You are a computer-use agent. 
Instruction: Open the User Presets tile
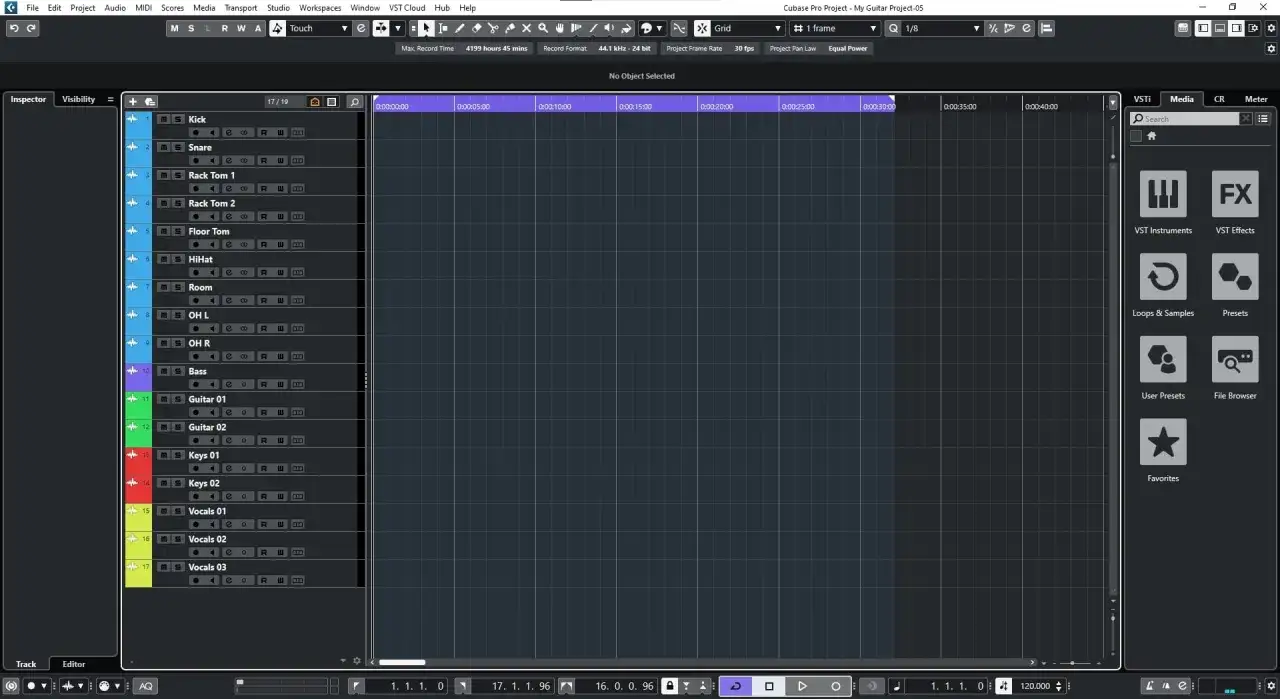1163,360
